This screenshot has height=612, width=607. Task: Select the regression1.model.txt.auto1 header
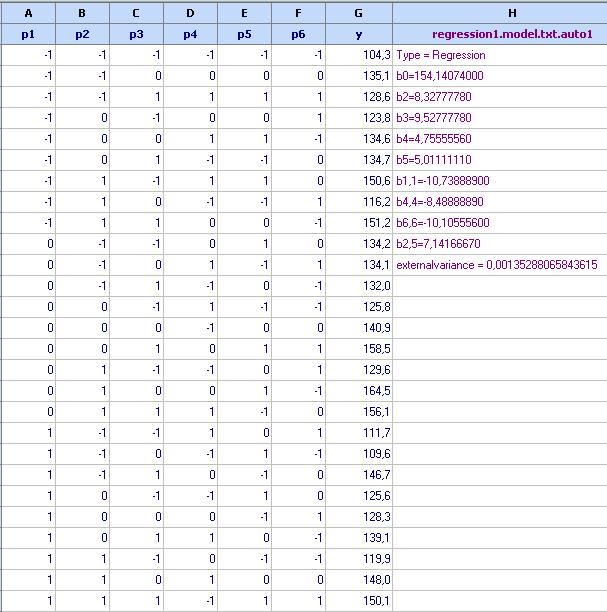pyautogui.click(x=500, y=33)
